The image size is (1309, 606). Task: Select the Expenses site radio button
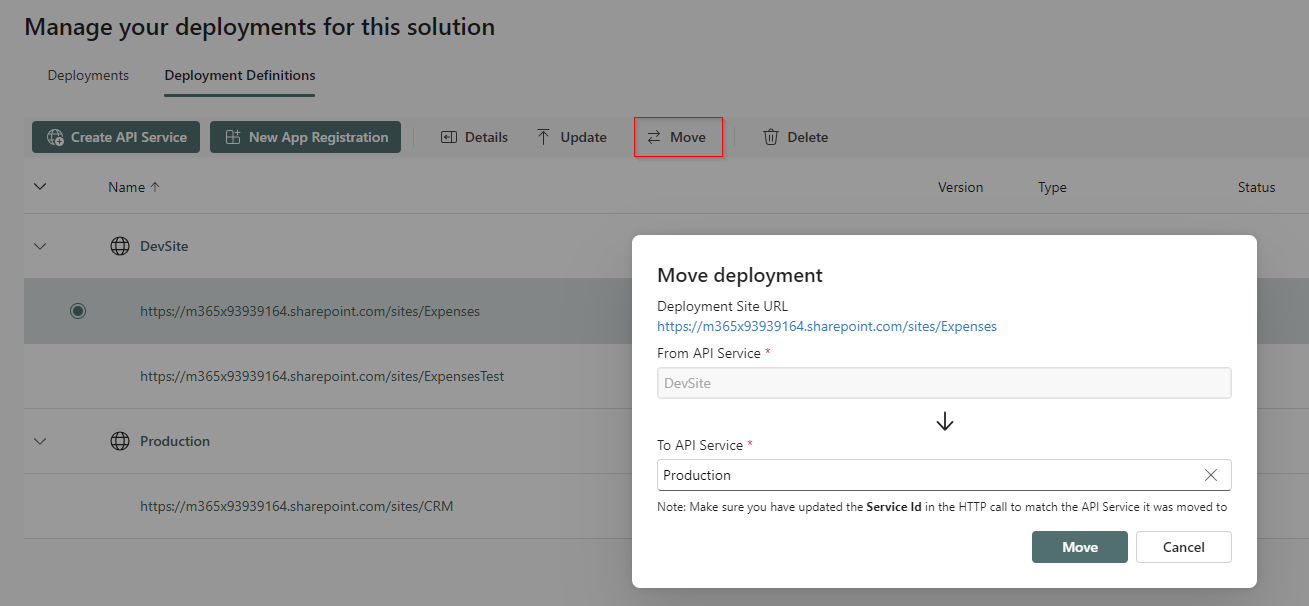[x=78, y=311]
